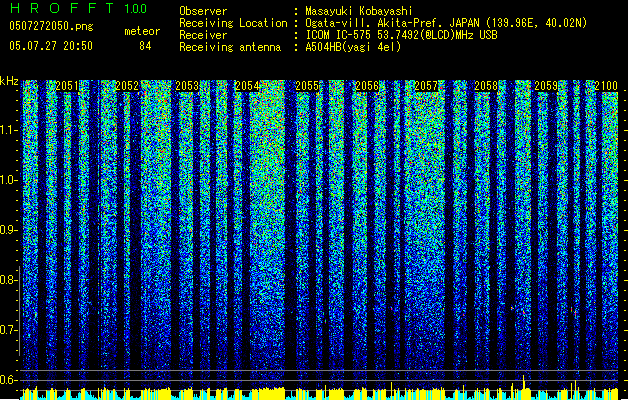Click the name Masayuki Kobayashi
Image resolution: width=629 pixels, height=400 pixels.
(359, 11)
